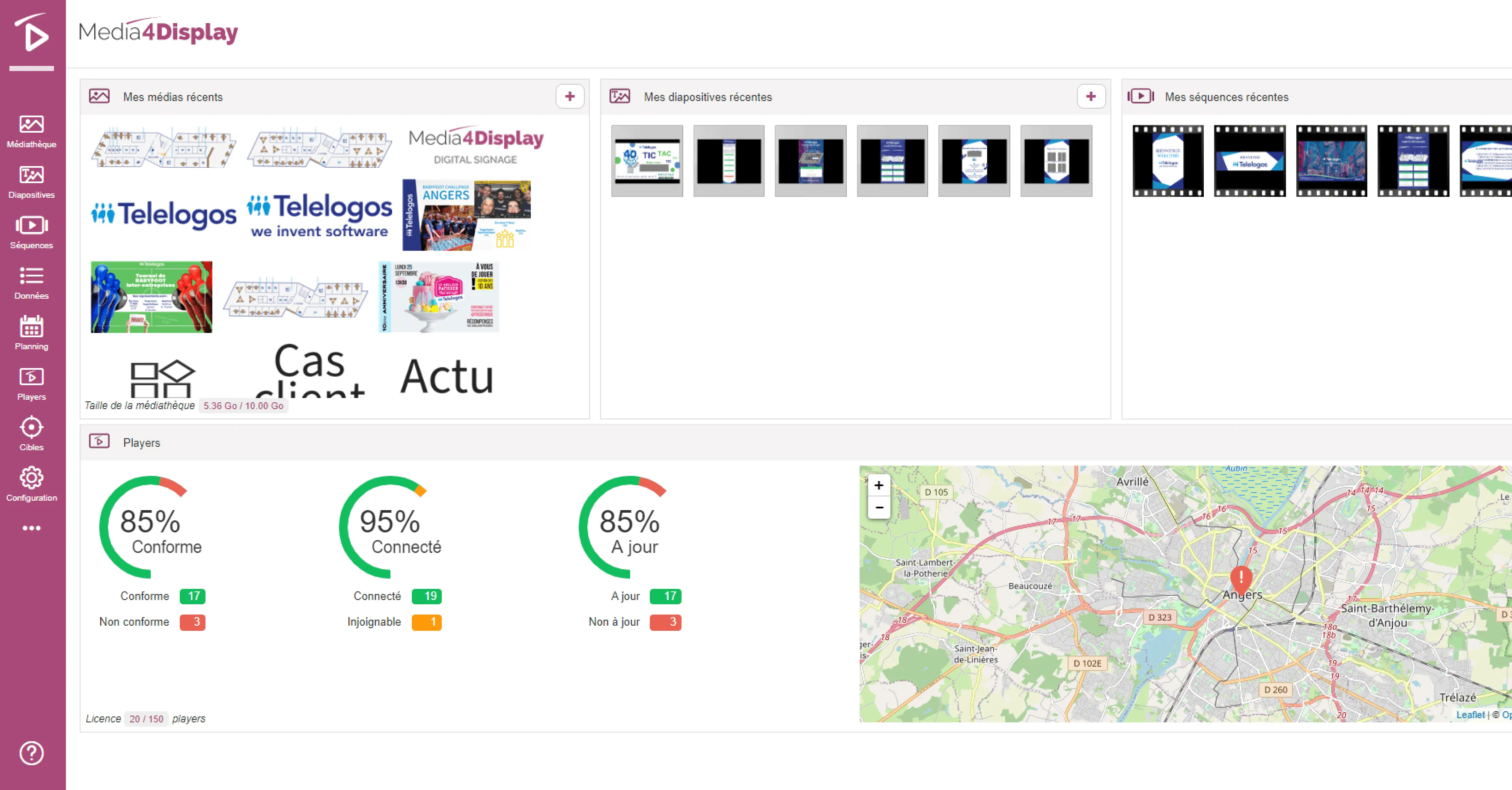Open the help question mark icon
This screenshot has height=790, width=1512.
(x=32, y=753)
